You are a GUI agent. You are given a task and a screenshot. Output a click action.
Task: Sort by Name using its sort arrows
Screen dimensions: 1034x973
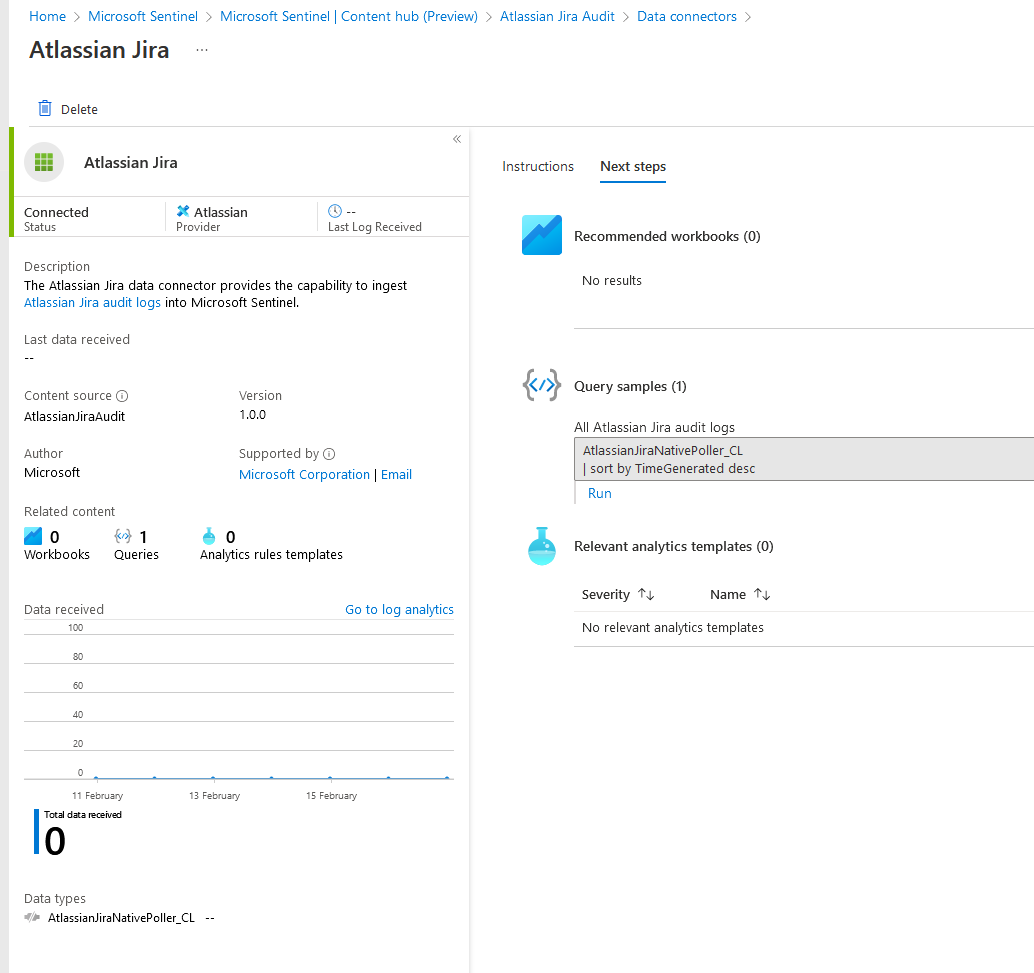762,594
